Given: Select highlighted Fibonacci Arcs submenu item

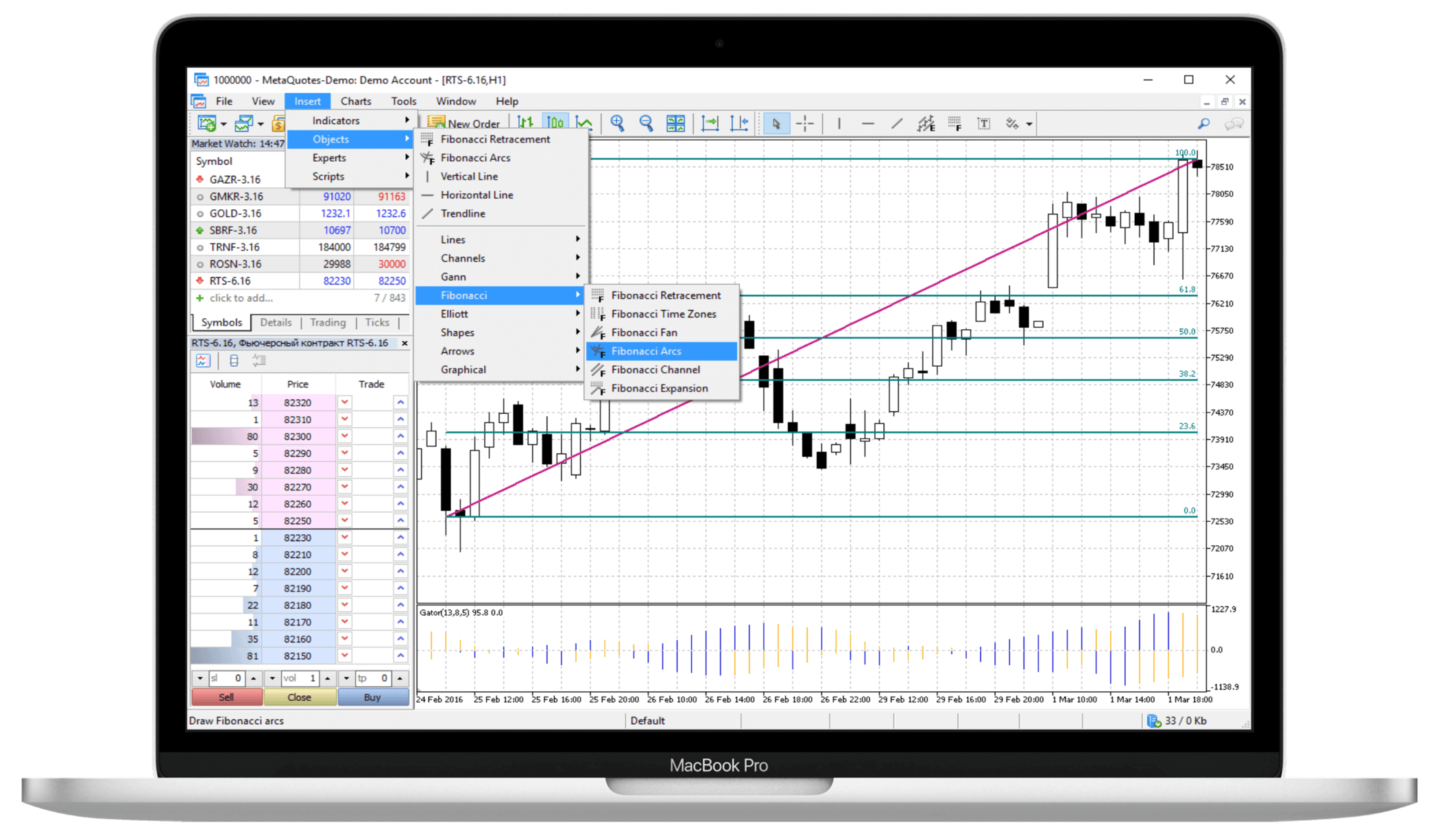Looking at the screenshot, I should [662, 351].
